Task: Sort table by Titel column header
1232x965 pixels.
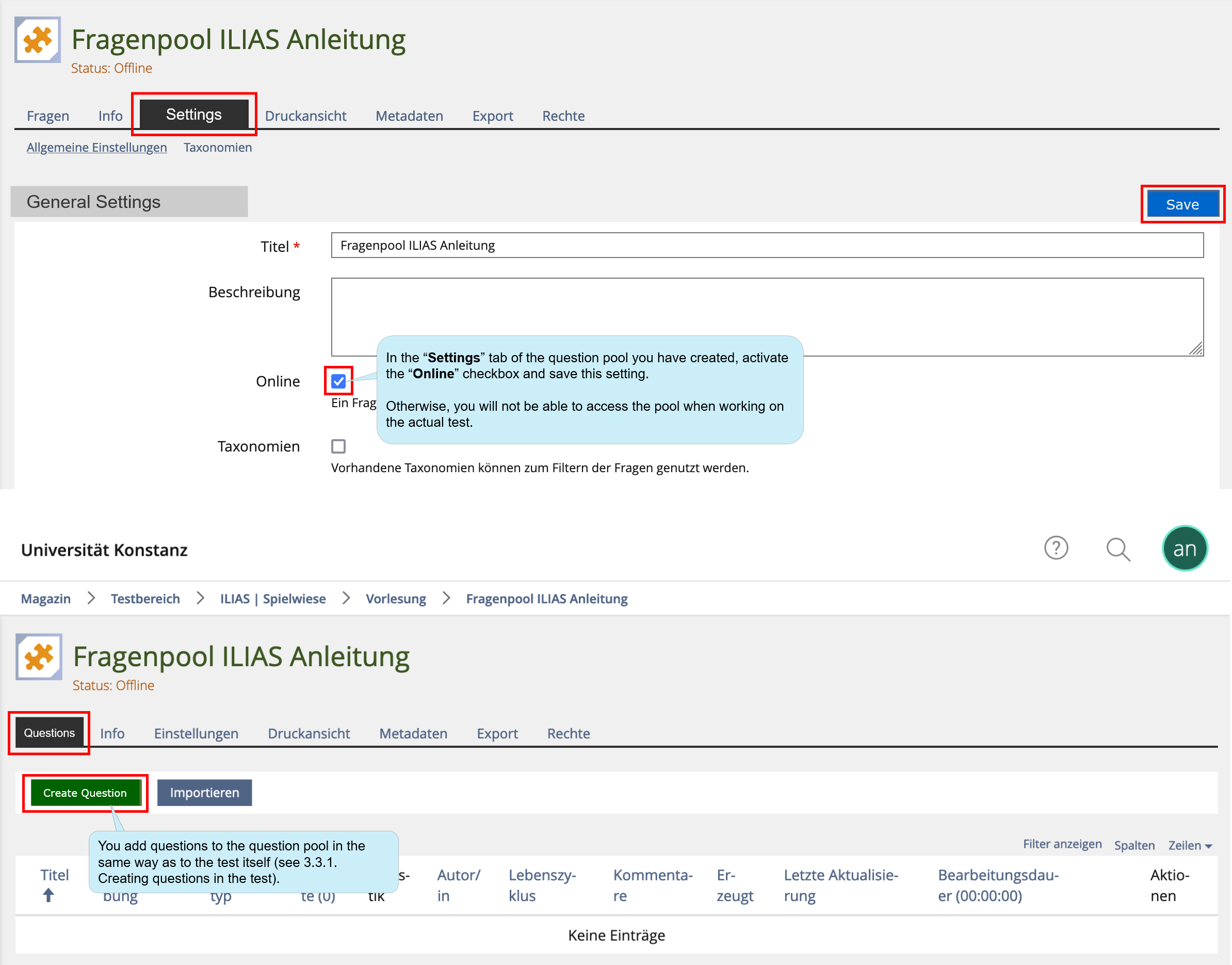Action: pyautogui.click(x=54, y=875)
